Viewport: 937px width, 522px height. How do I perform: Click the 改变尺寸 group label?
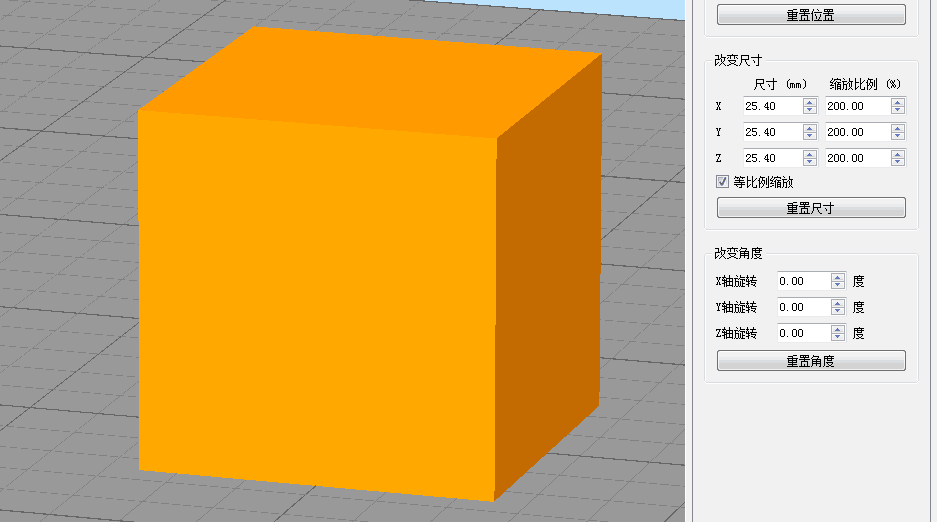click(x=738, y=60)
